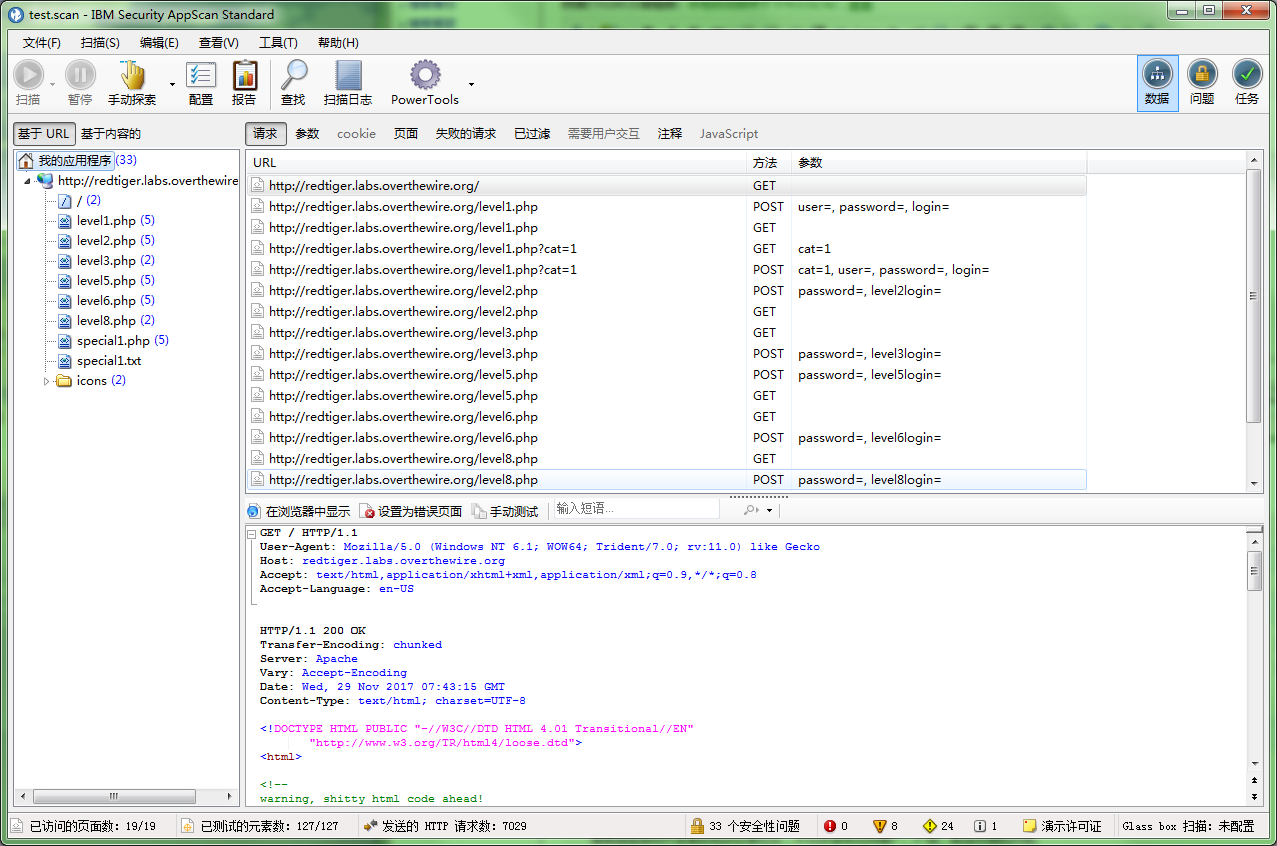Click the search binoculars icon
This screenshot has width=1277, height=846.
pyautogui.click(x=750, y=510)
